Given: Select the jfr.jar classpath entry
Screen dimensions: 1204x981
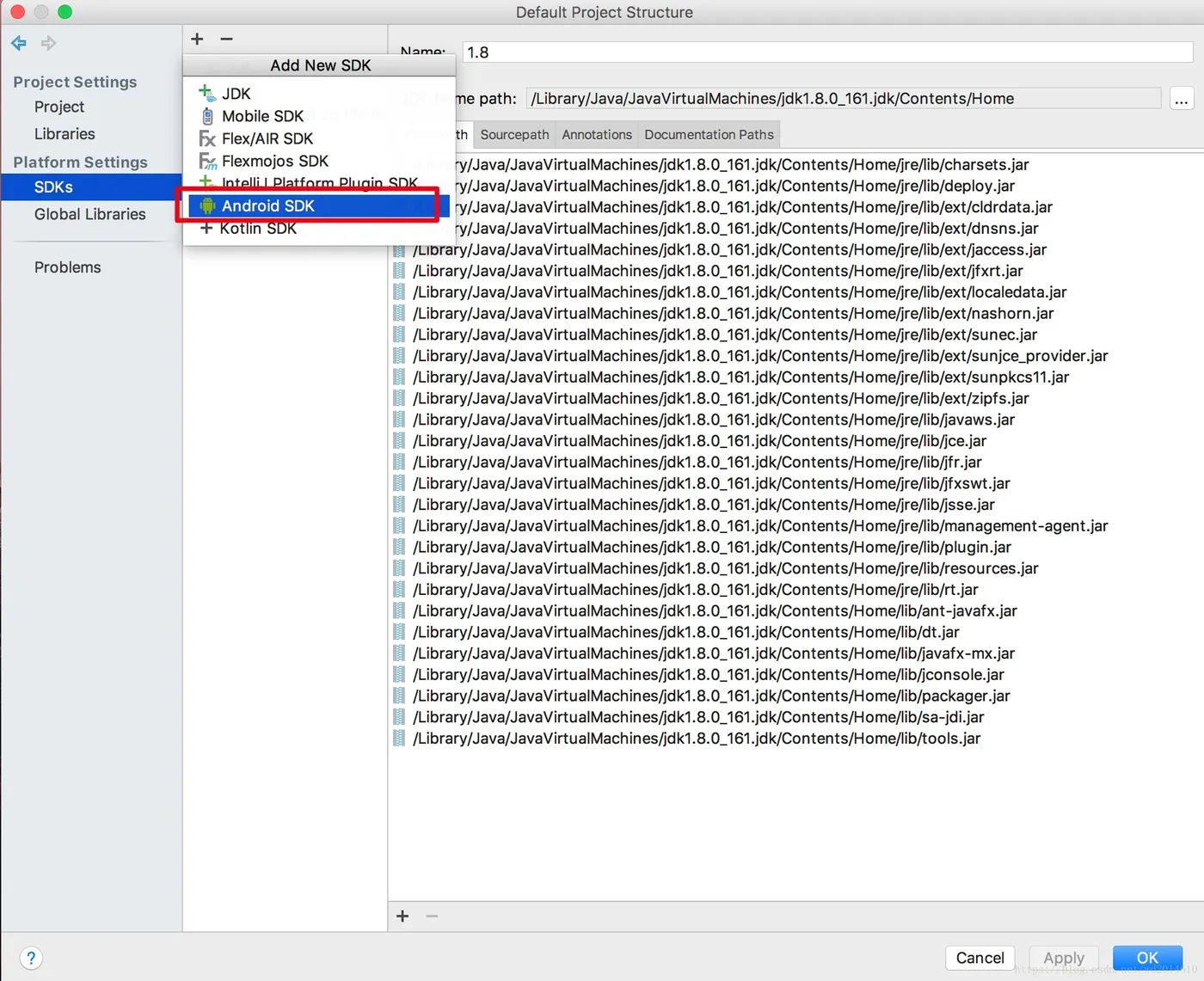Looking at the screenshot, I should (x=697, y=463).
